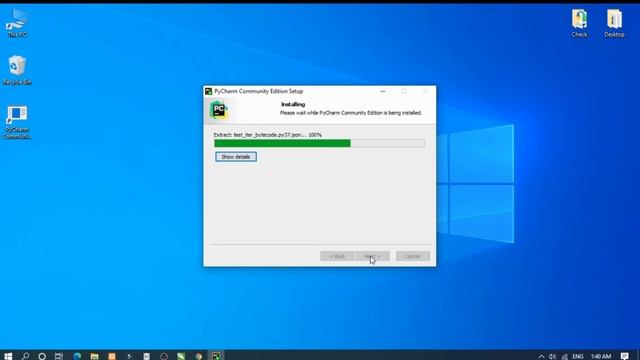This screenshot has width=640, height=360.
Task: Open Task View
Action: coord(59,356)
